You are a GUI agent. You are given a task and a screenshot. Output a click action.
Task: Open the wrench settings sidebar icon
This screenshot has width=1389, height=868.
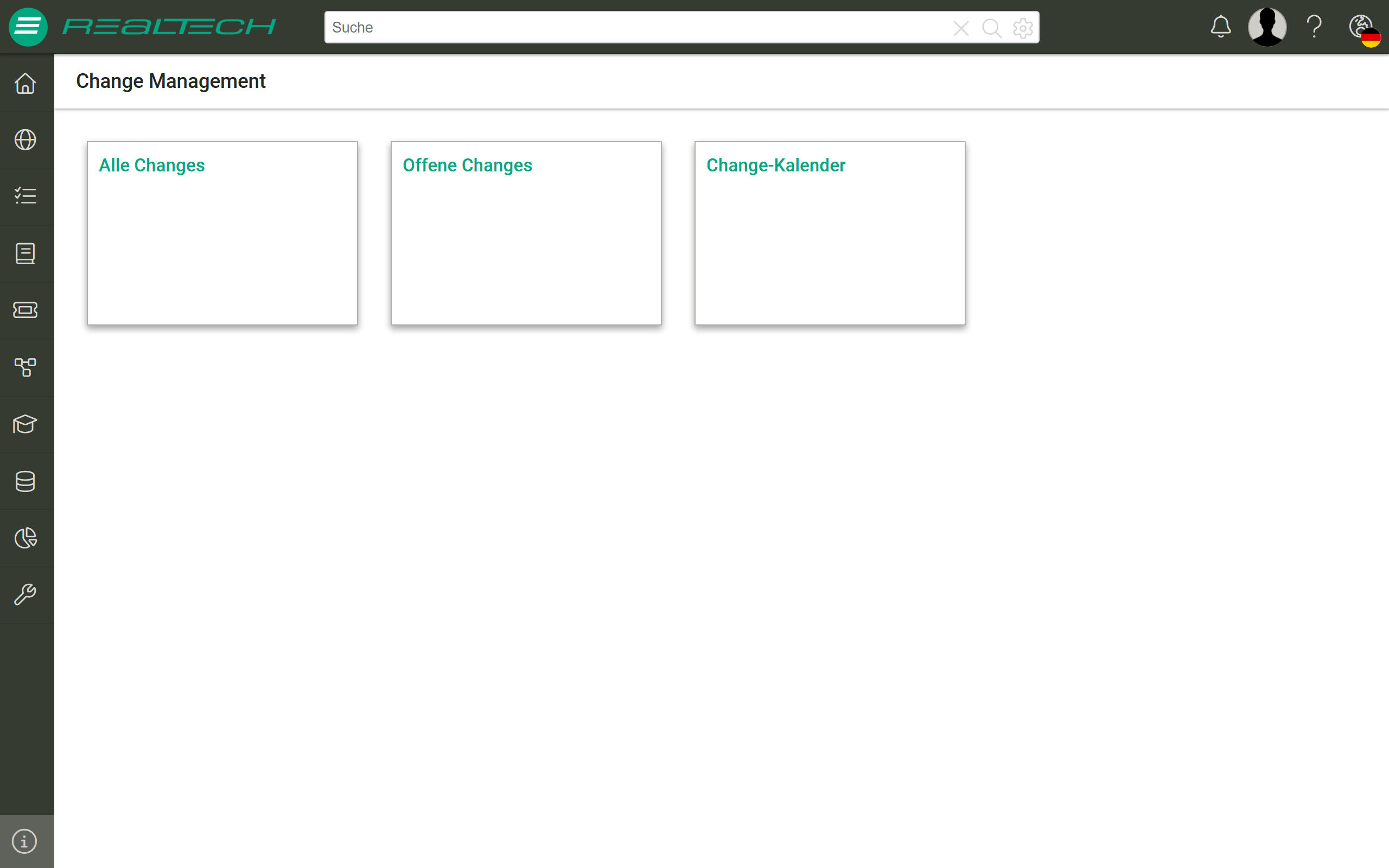click(x=26, y=595)
